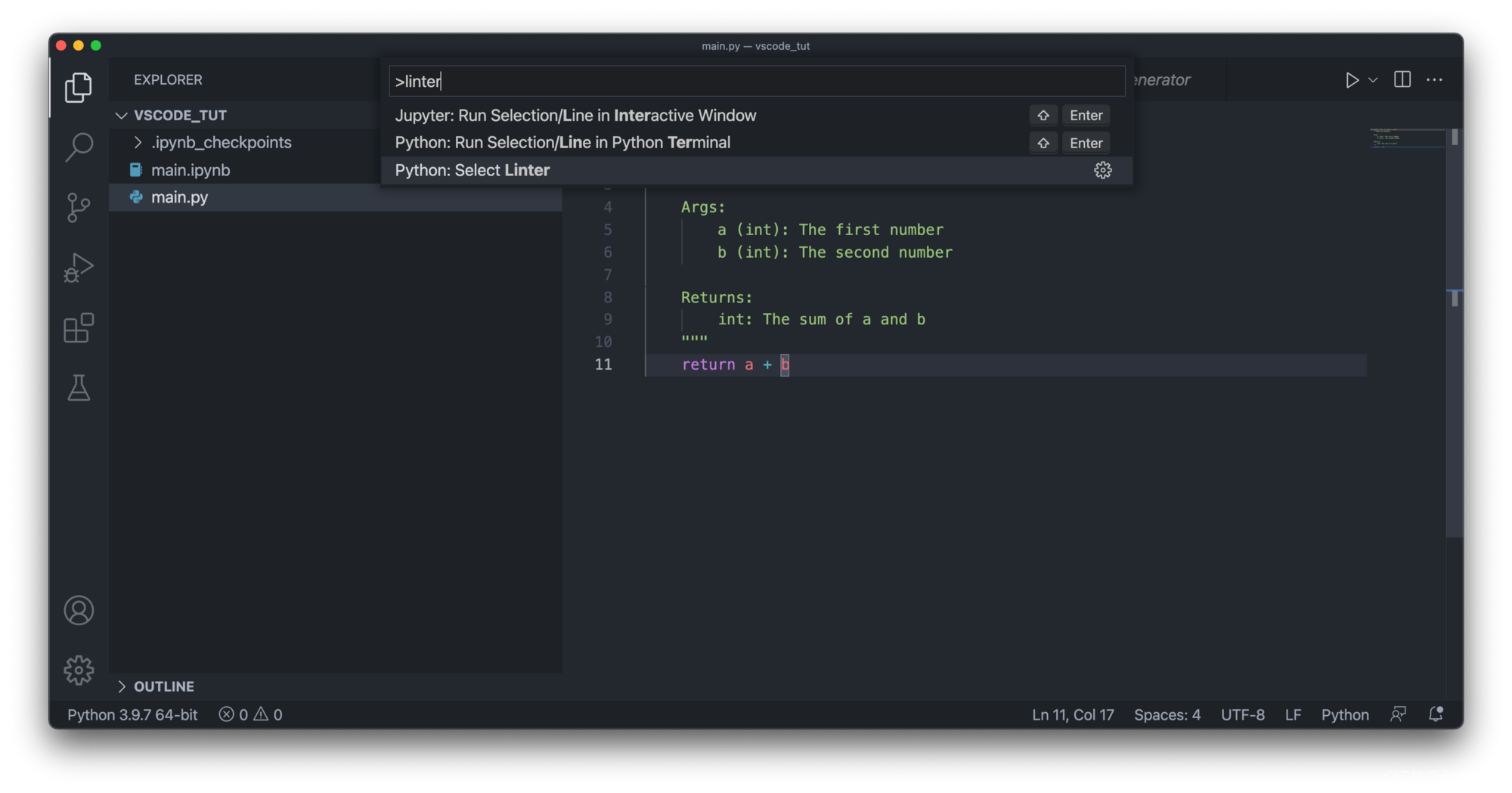Viewport: 1512px width, 793px height.
Task: Click the split editor icon
Action: (x=1402, y=79)
